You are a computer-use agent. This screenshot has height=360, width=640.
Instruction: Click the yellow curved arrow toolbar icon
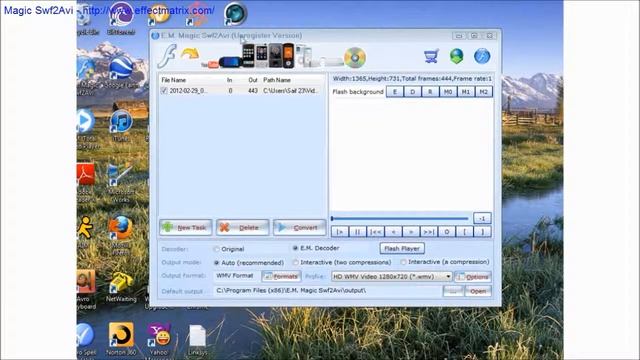click(x=190, y=54)
